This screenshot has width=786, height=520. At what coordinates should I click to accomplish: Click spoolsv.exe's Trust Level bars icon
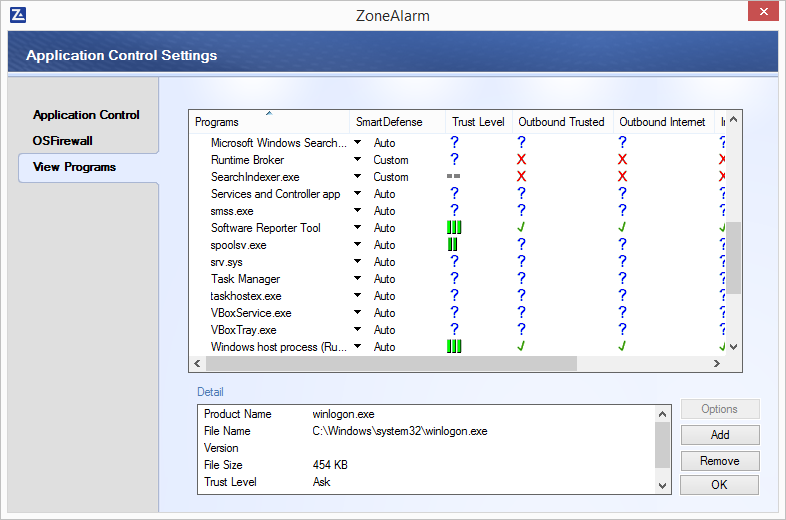[x=453, y=245]
